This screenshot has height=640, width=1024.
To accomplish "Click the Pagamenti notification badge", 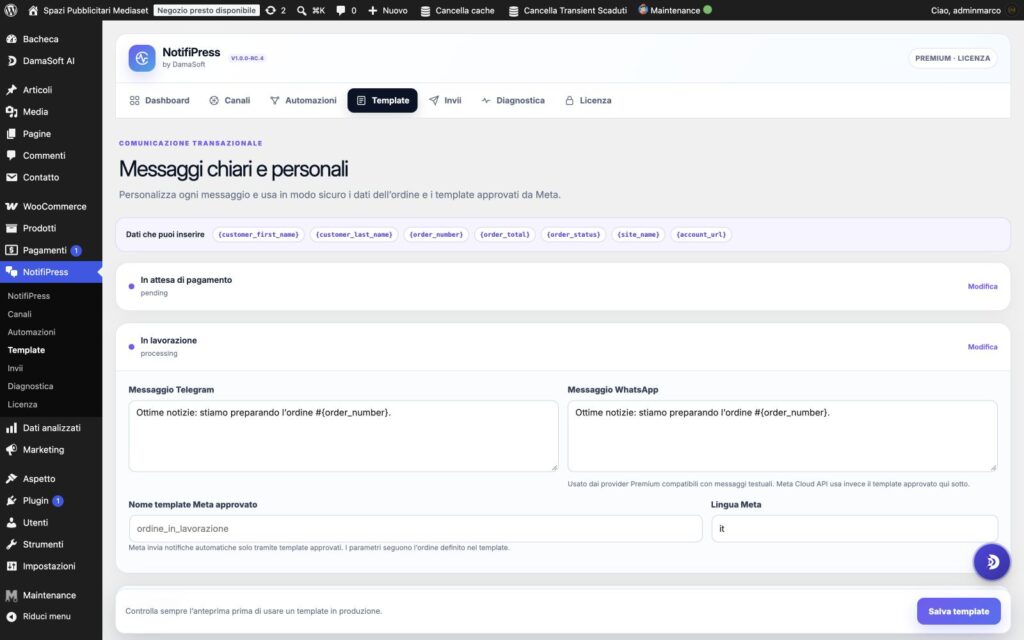I will (x=76, y=250).
